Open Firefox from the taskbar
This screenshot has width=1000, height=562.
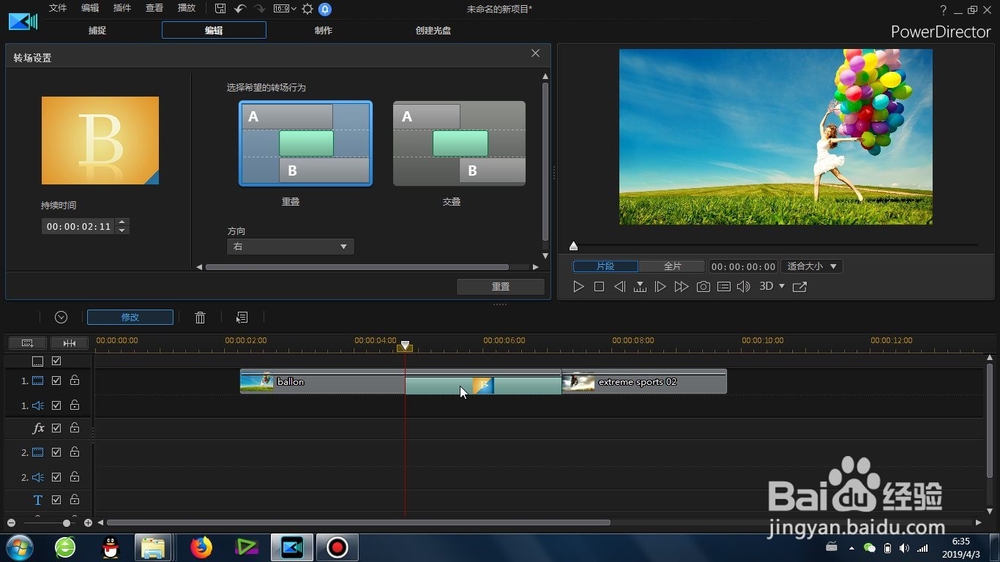(x=201, y=547)
